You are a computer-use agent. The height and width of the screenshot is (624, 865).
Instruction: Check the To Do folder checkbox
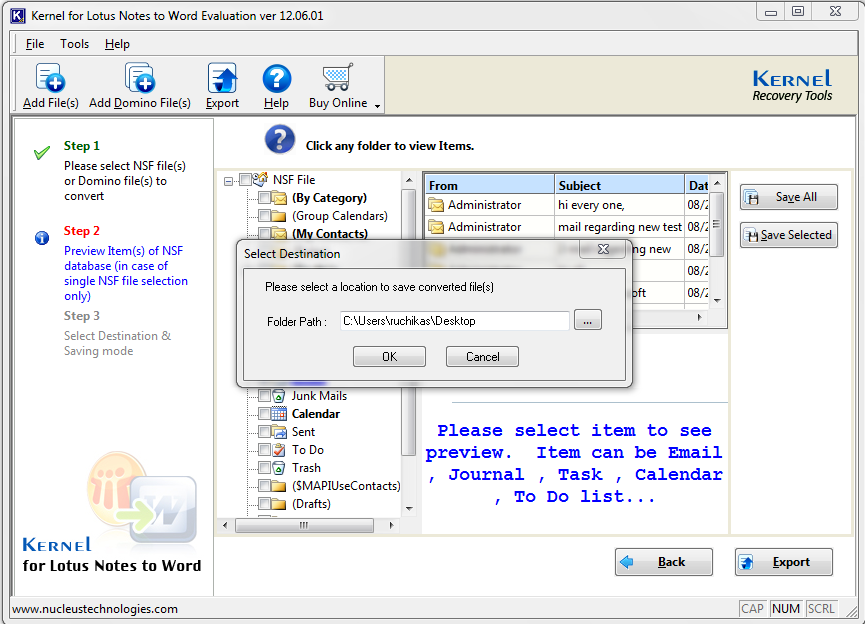point(264,450)
